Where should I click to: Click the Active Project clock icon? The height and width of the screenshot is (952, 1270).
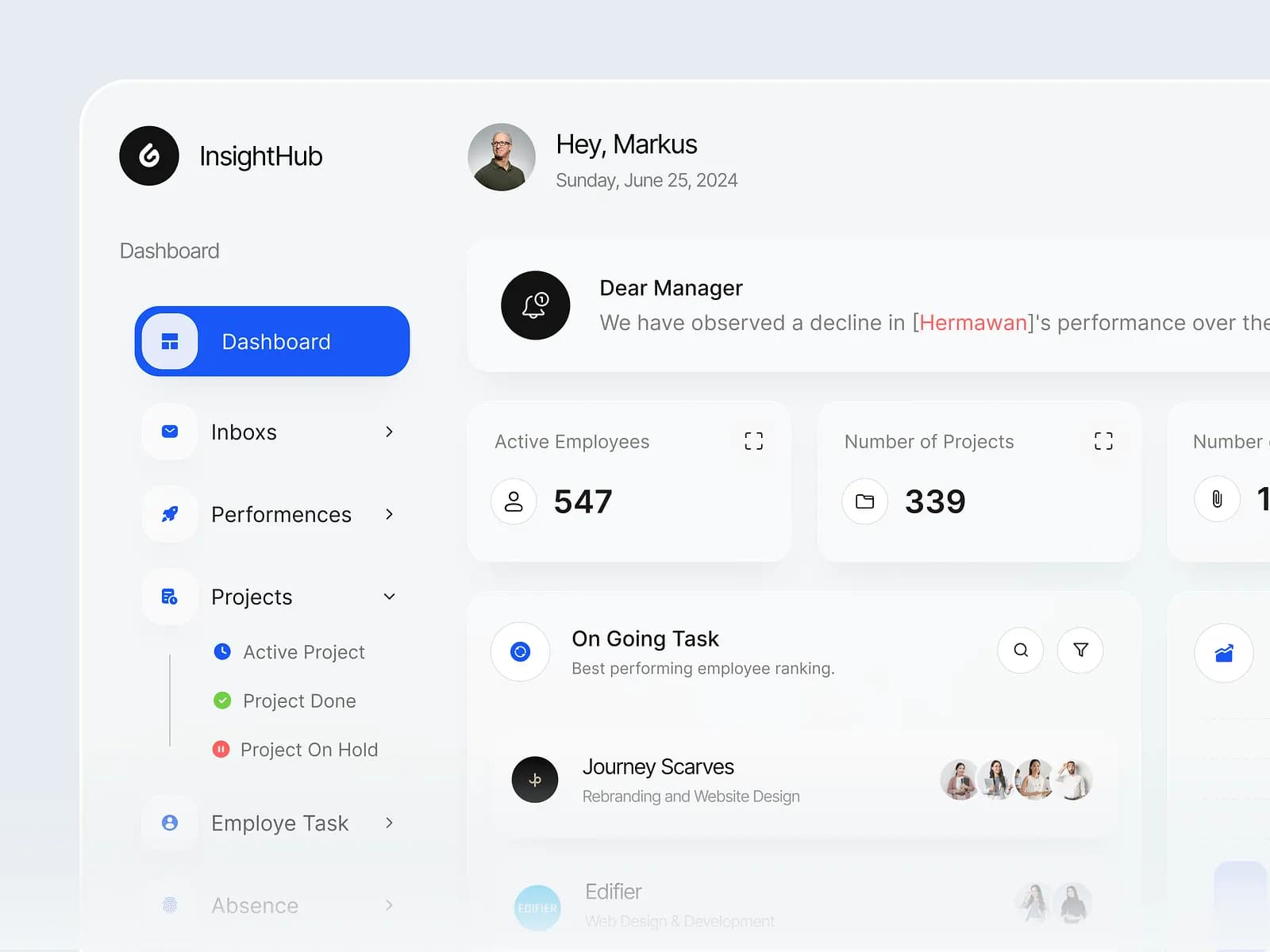point(222,651)
